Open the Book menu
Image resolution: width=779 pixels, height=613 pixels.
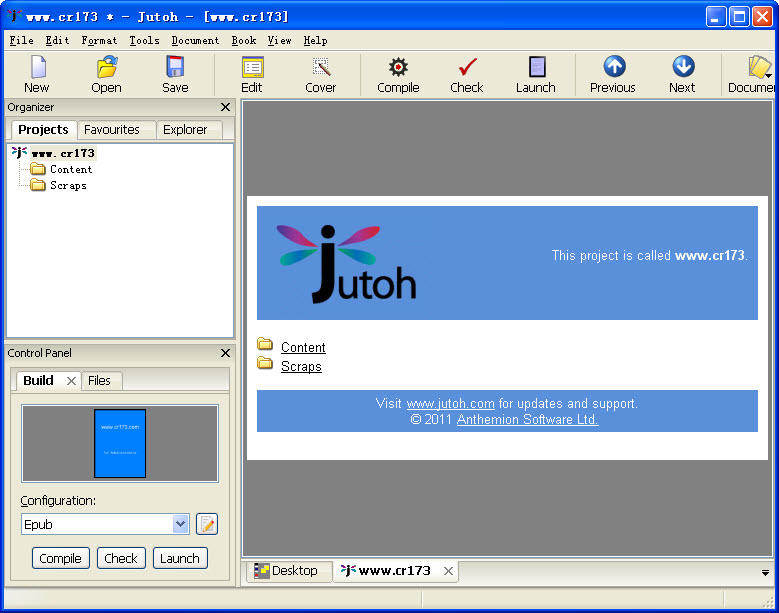coord(243,40)
